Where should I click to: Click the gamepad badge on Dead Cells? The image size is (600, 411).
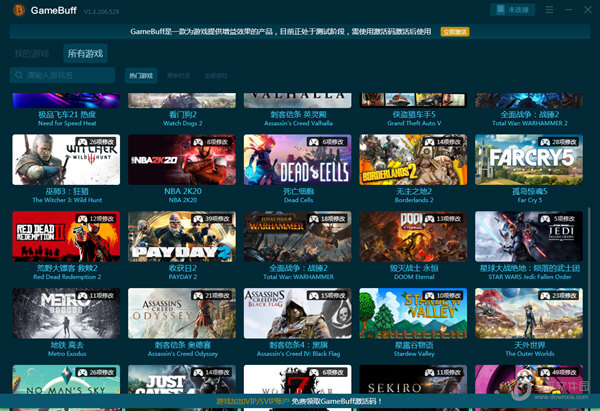coord(328,142)
